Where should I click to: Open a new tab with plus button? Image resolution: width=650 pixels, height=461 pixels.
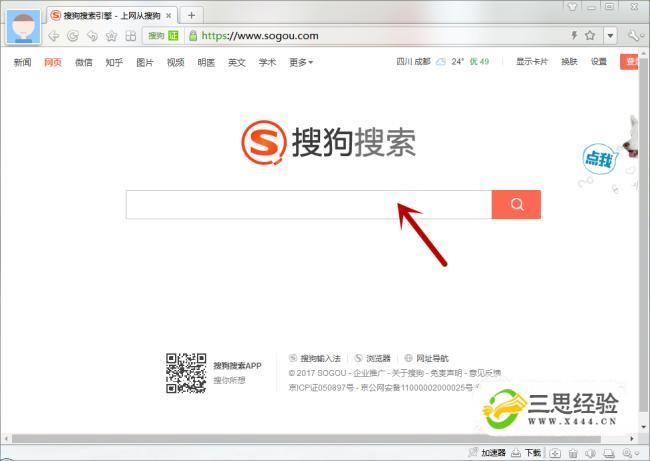191,15
